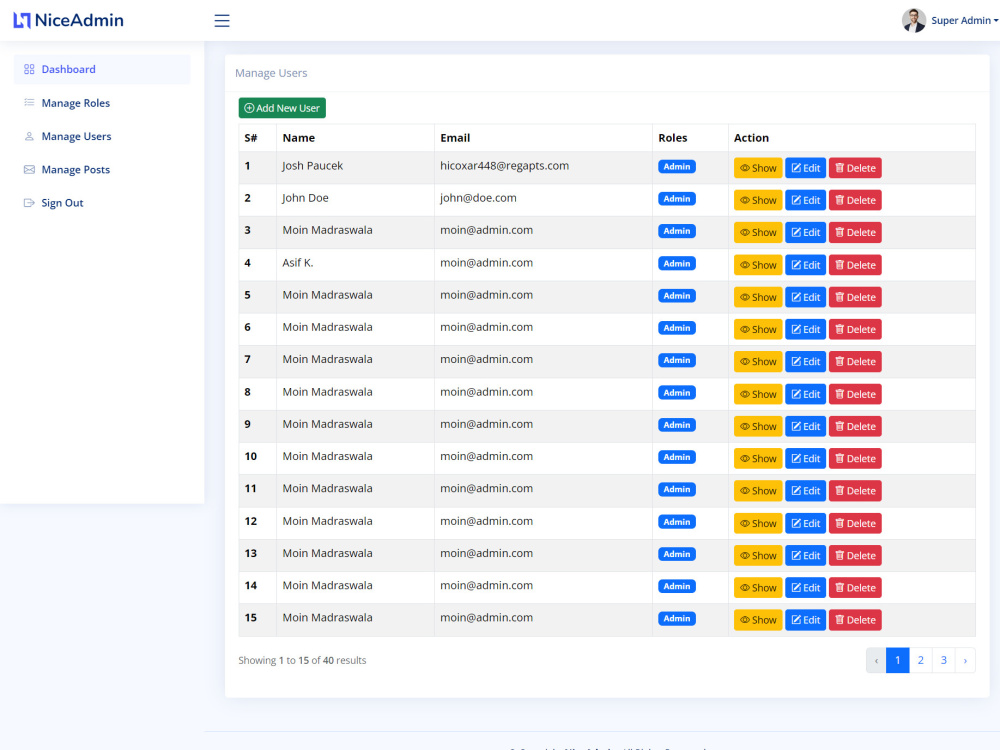Toggle the sidebar hamburger menu icon

tap(222, 20)
